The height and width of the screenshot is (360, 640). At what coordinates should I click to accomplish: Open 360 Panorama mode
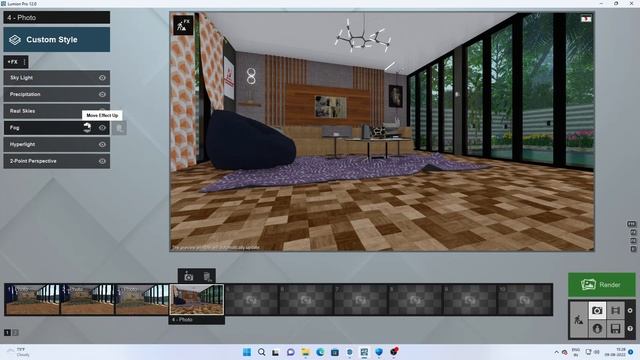click(597, 329)
